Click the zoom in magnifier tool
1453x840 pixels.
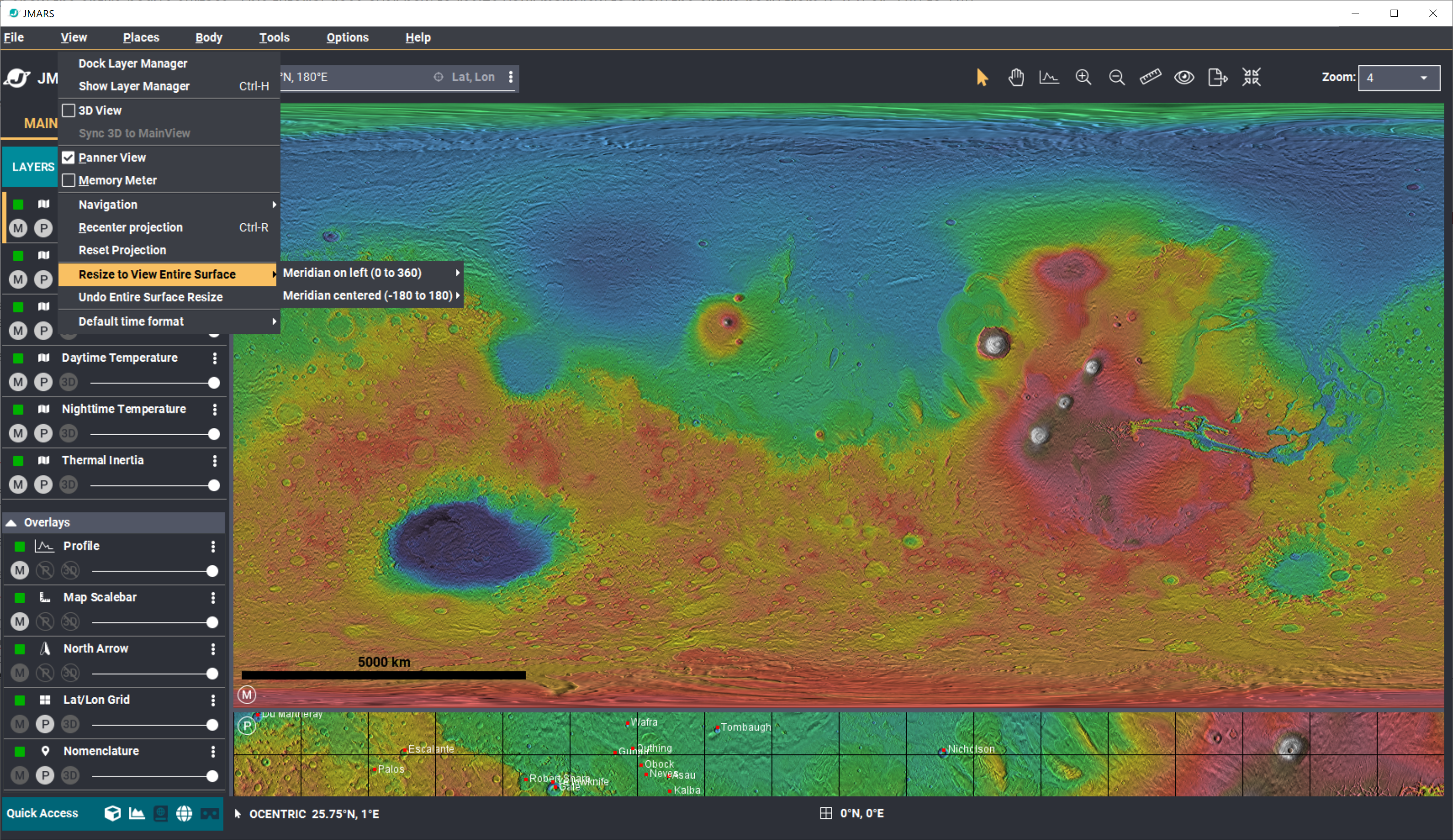[x=1084, y=77]
